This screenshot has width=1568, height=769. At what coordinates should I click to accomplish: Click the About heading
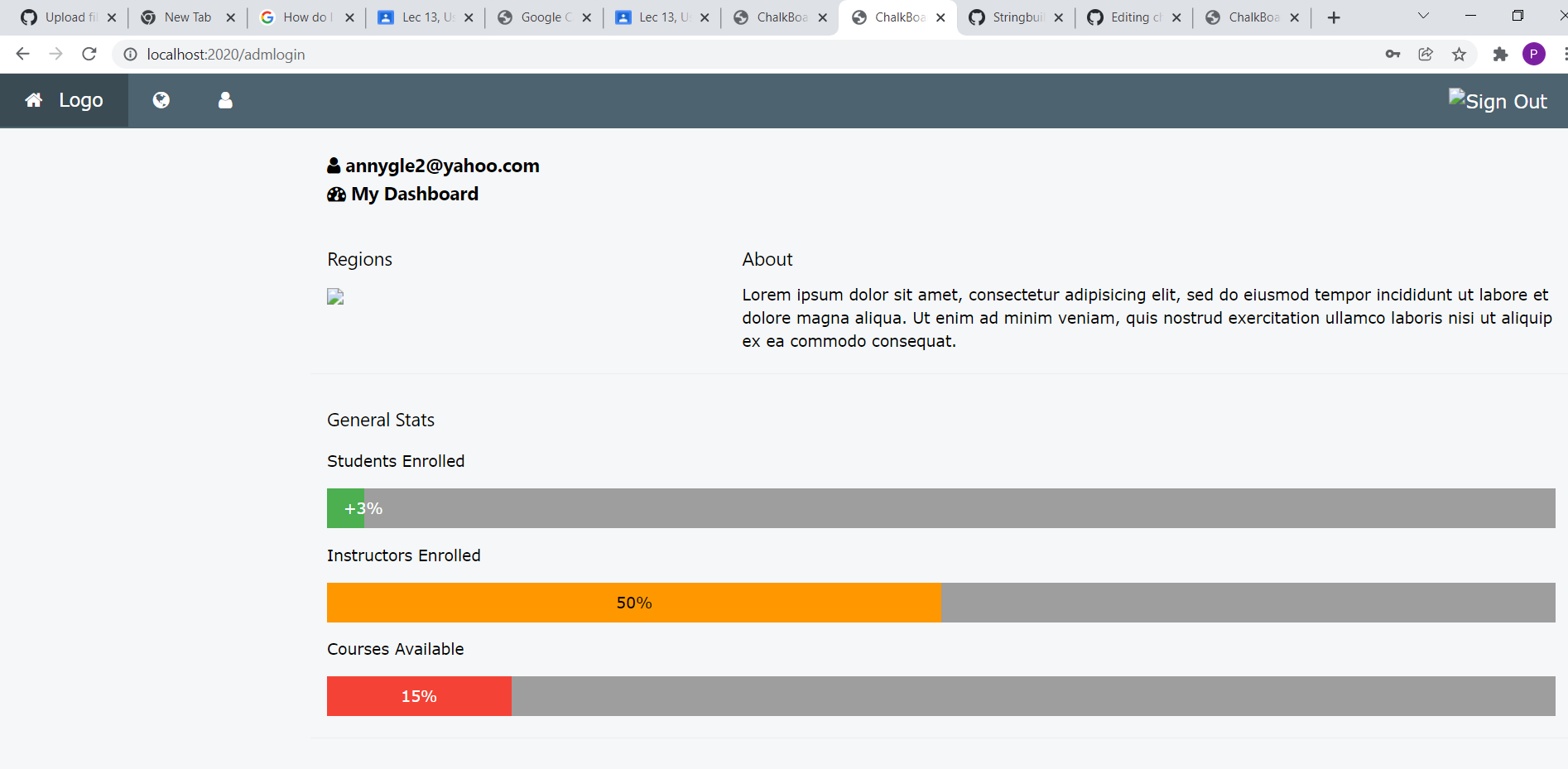coord(767,259)
